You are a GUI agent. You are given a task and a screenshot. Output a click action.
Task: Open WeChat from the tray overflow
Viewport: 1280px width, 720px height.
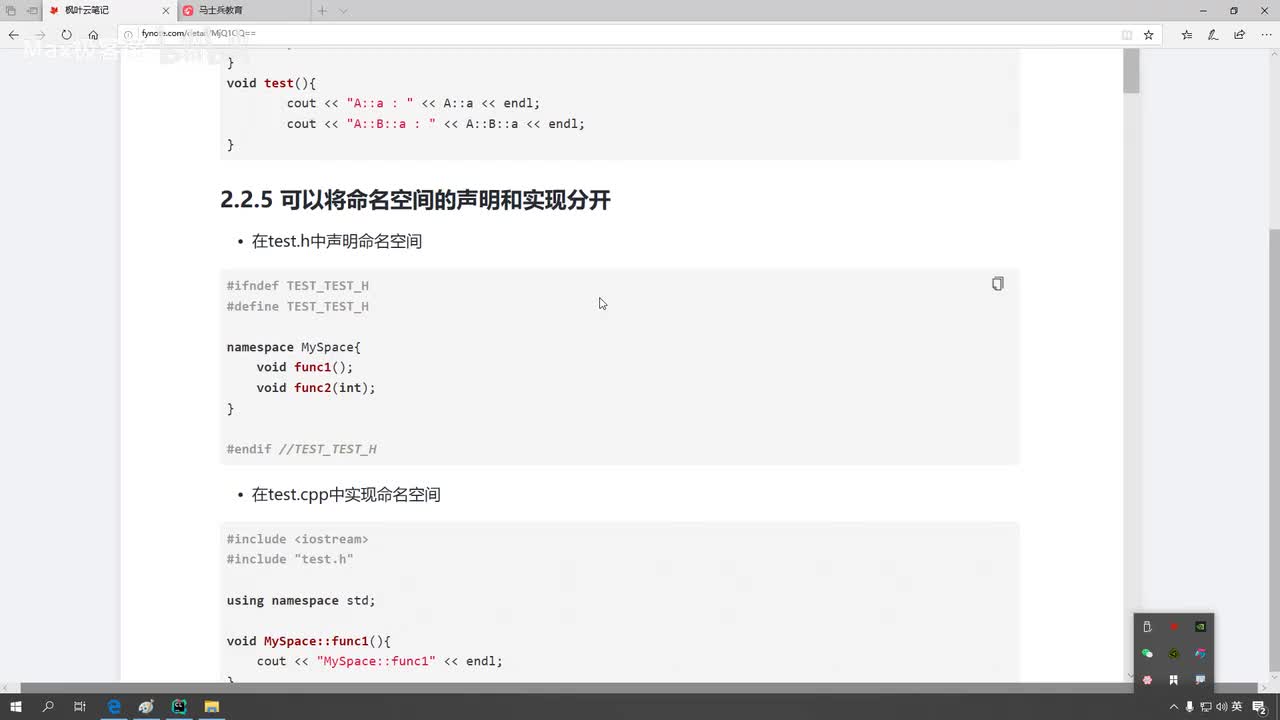(x=1147, y=653)
